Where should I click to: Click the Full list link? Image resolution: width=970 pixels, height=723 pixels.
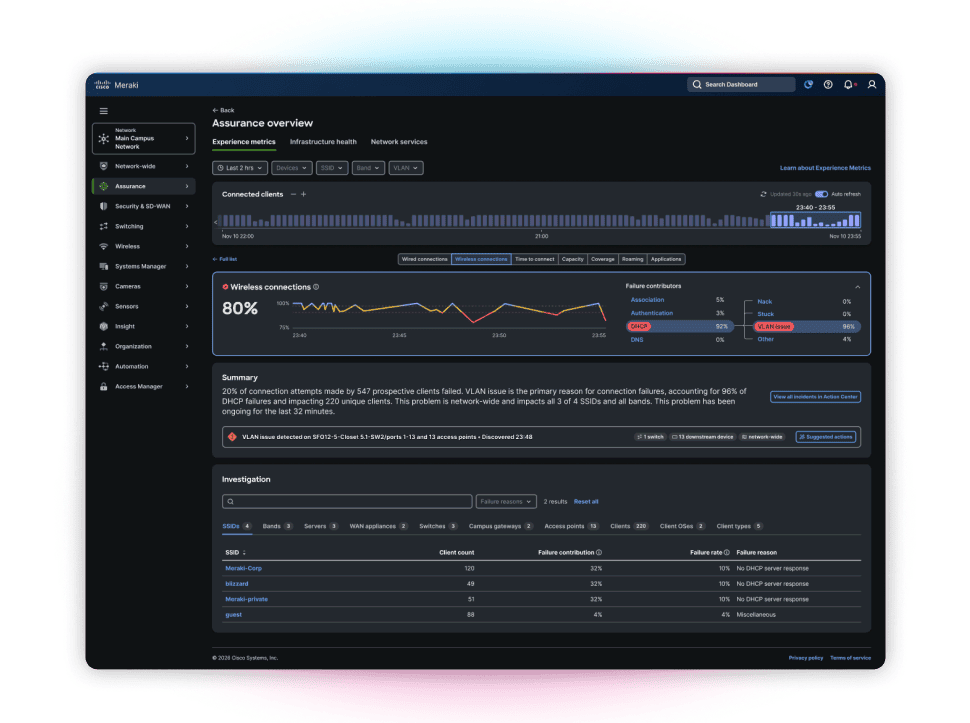[x=225, y=259]
